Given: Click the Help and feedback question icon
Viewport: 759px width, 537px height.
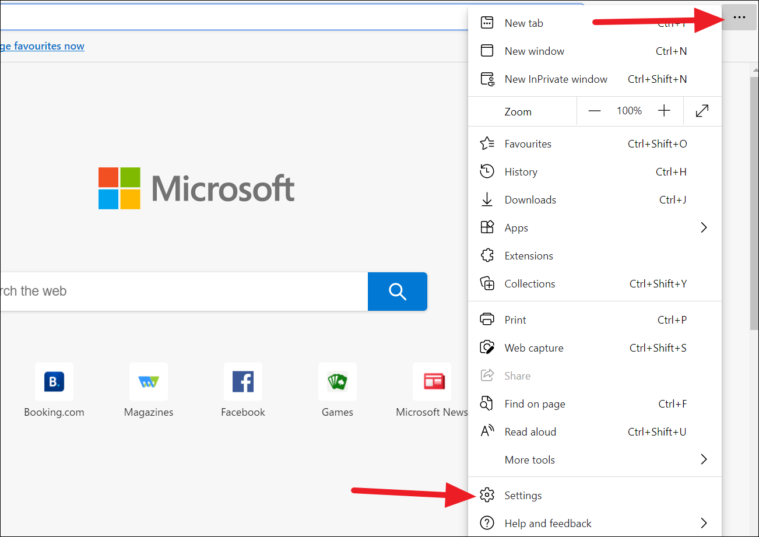Looking at the screenshot, I should 487,523.
